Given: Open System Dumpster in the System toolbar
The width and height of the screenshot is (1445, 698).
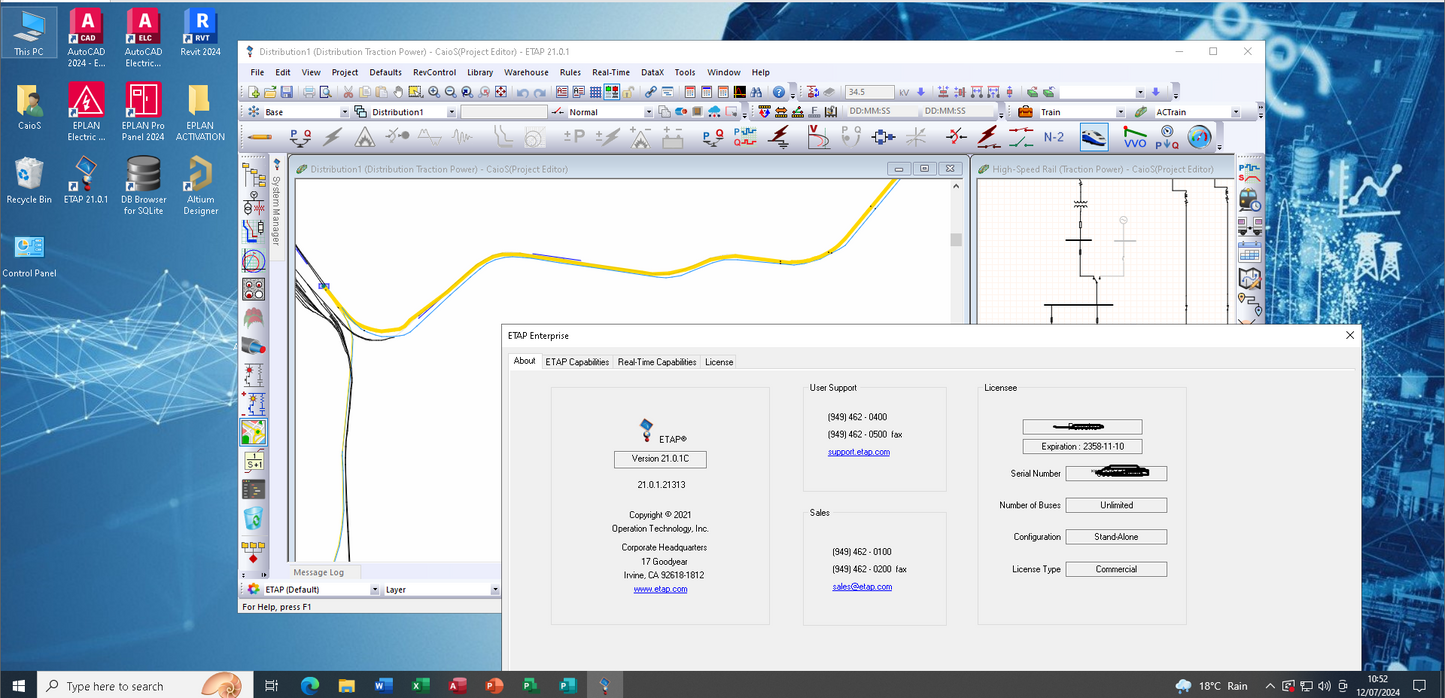Looking at the screenshot, I should [254, 517].
